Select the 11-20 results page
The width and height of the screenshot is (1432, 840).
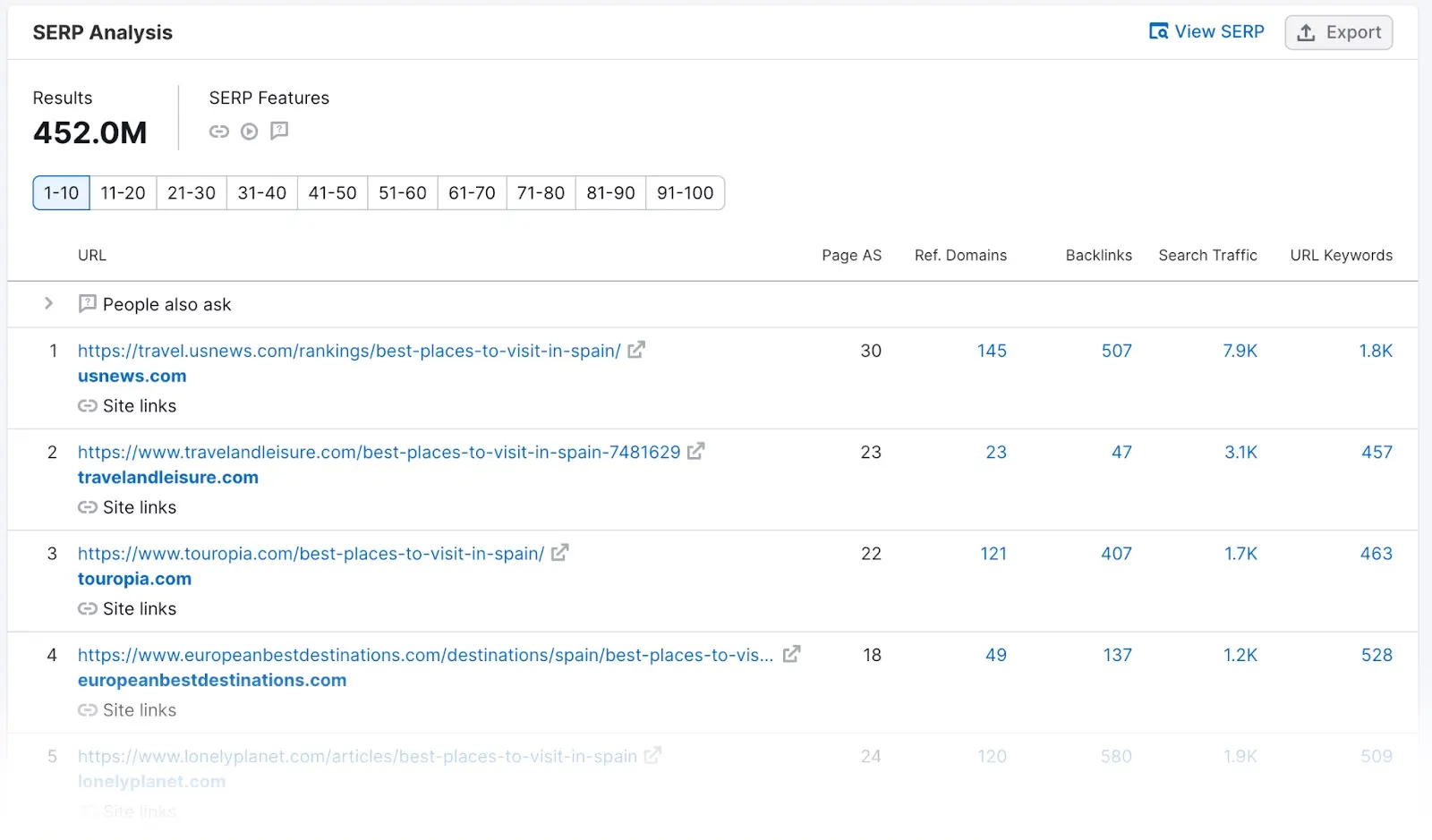click(x=123, y=192)
